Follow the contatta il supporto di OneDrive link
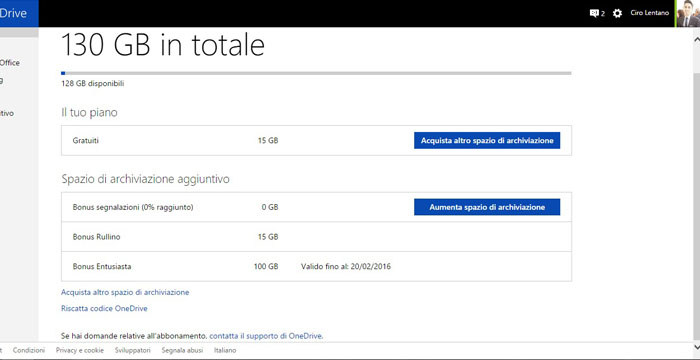This screenshot has height=360, width=700. tap(266, 336)
